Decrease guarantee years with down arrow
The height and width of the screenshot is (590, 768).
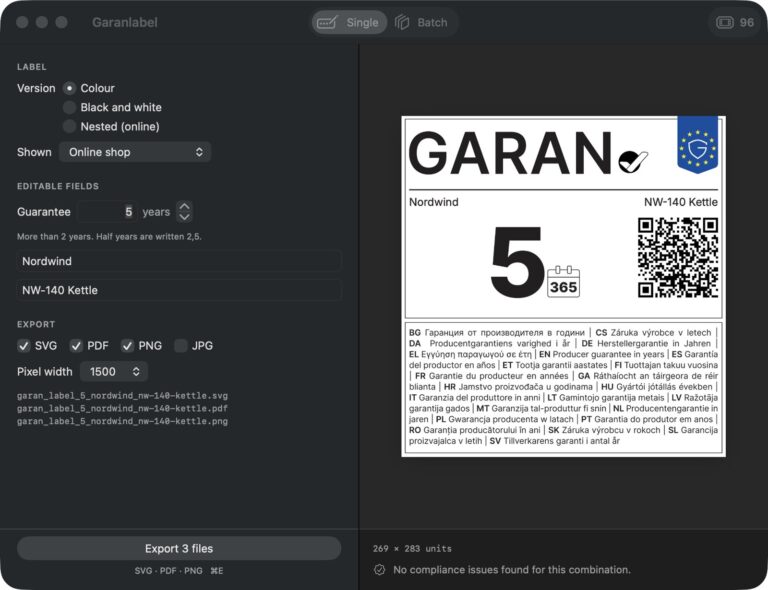click(x=184, y=217)
